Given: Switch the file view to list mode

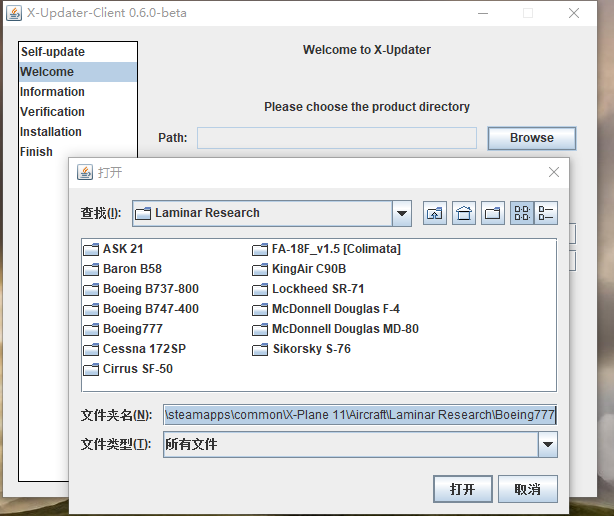Looking at the screenshot, I should pos(522,213).
